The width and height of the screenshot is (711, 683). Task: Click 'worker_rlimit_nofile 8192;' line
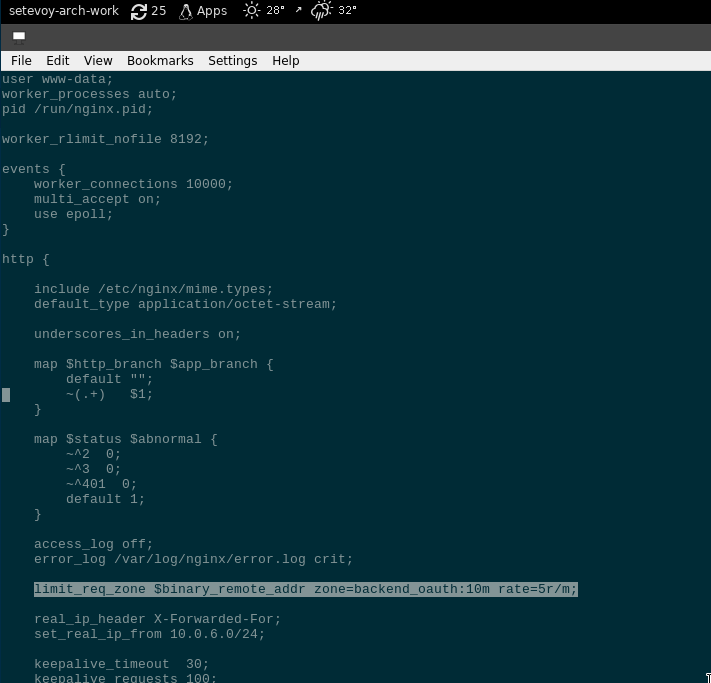[105, 139]
